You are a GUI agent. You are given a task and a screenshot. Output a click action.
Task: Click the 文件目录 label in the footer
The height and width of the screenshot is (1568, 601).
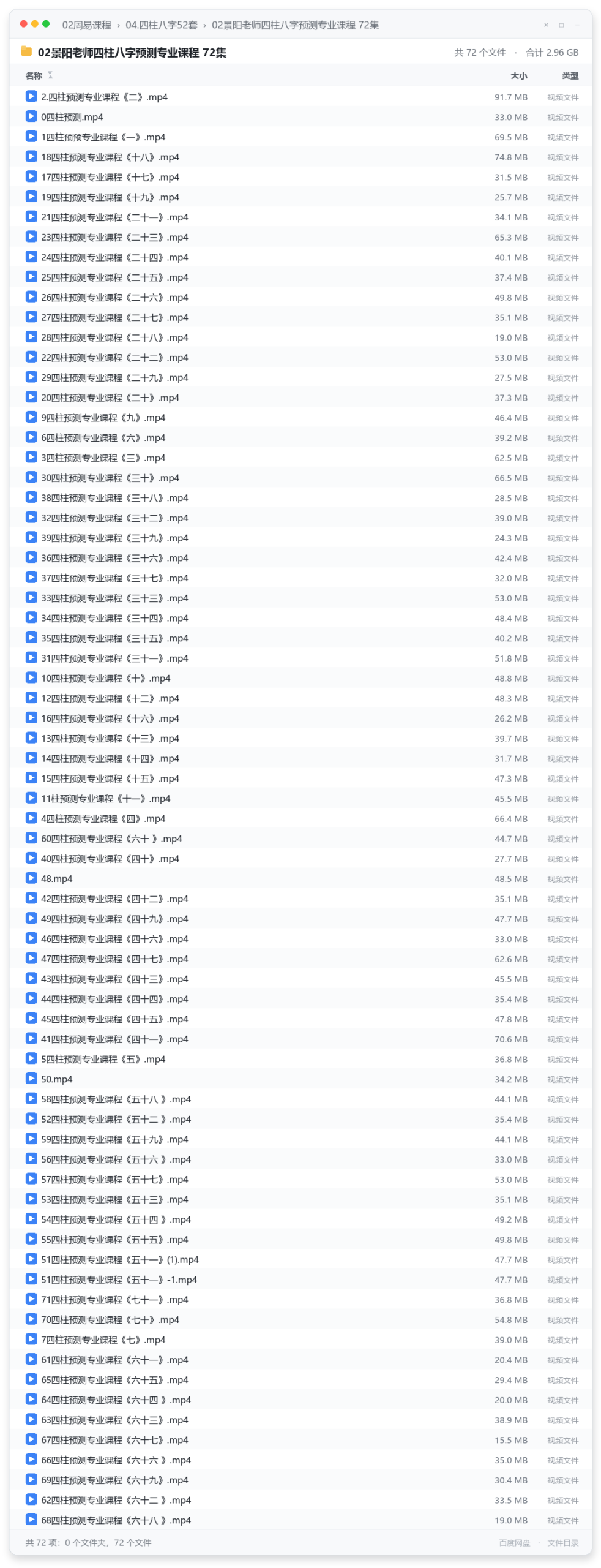pyautogui.click(x=563, y=1542)
